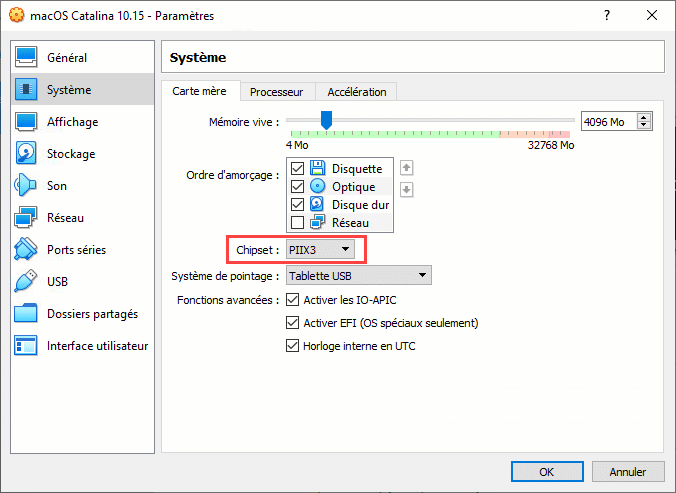Select Stockage label in the sidebar
Viewport: 676px width, 493px height.
71,154
